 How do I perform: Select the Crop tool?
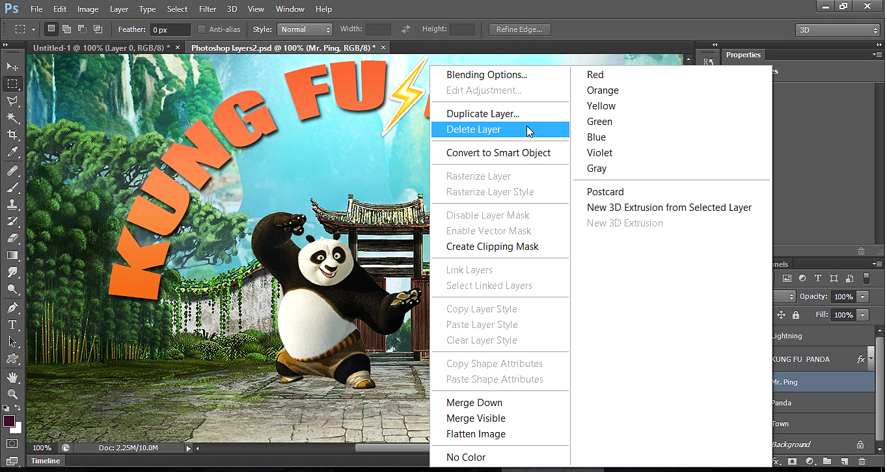tap(12, 135)
